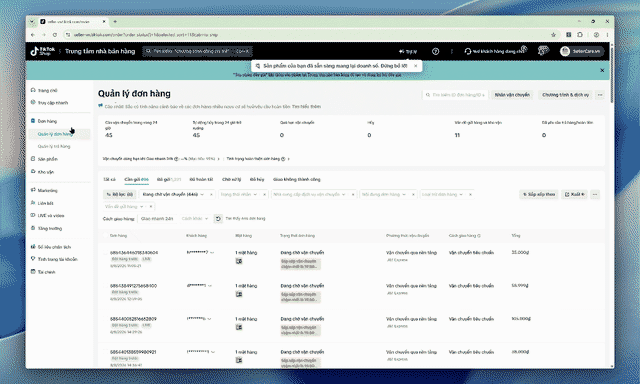Open the help question-mark icon in header
This screenshot has height=384, width=640.
[x=436, y=51]
